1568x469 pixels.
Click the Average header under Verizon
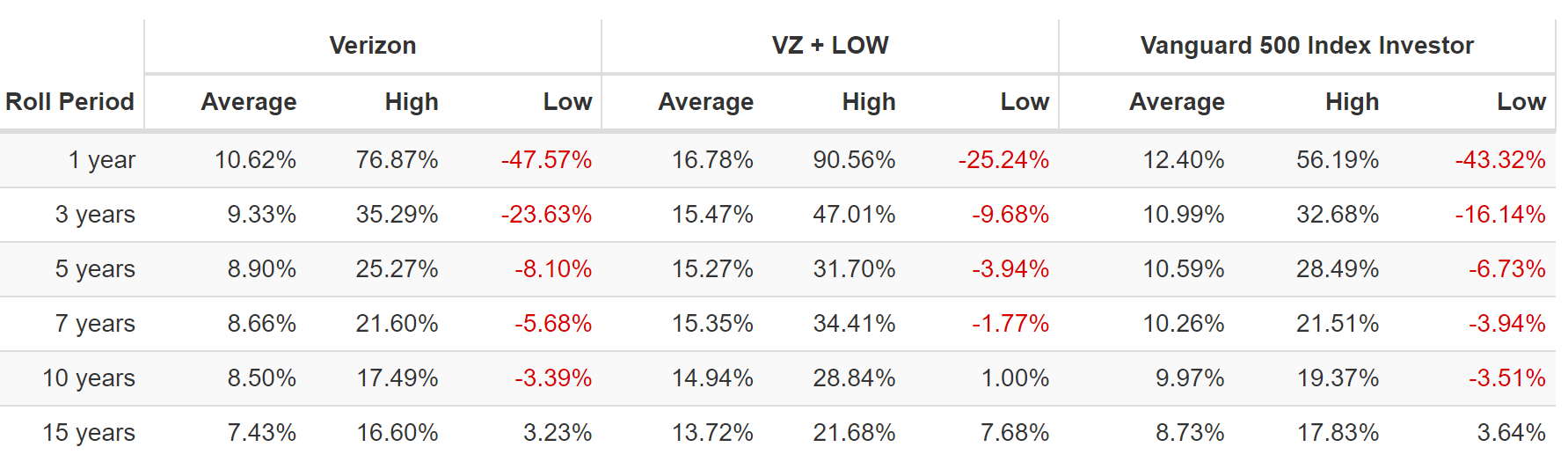249,102
